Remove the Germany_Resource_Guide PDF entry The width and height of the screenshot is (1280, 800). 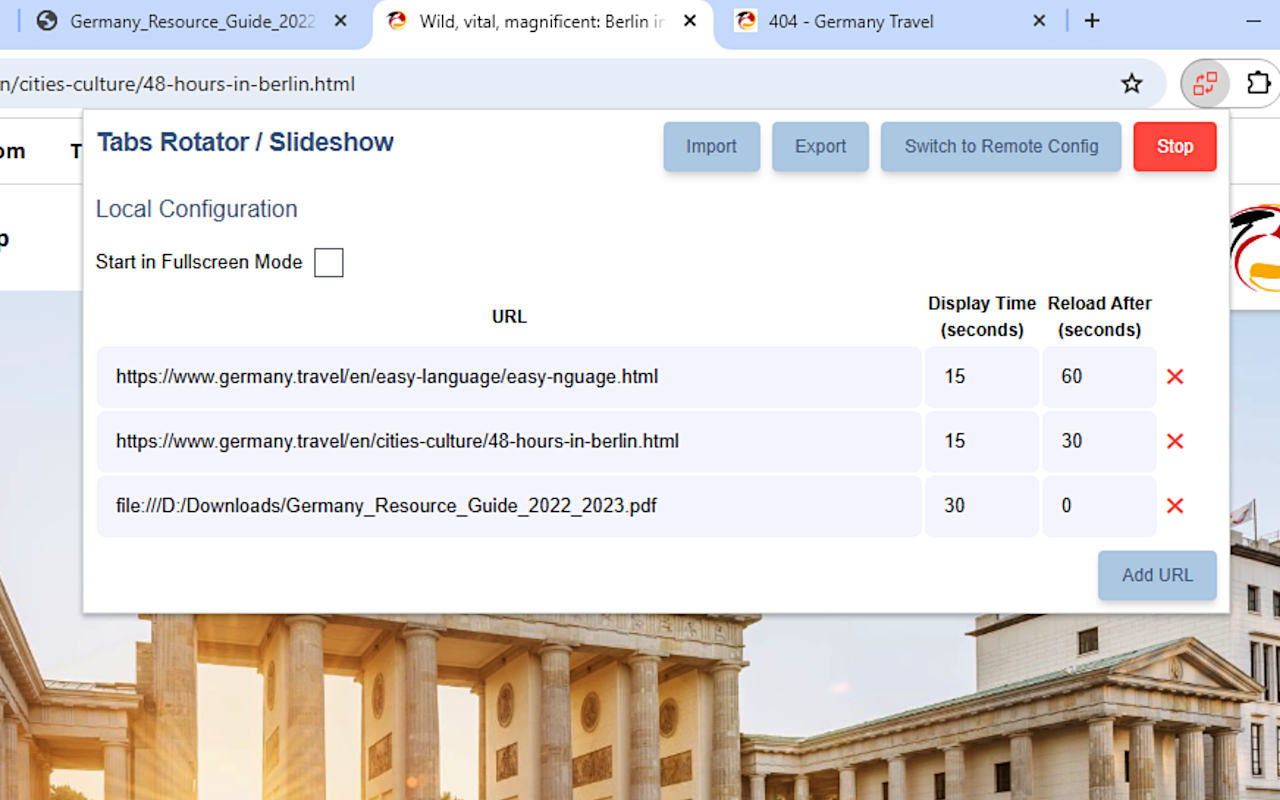(x=1174, y=506)
